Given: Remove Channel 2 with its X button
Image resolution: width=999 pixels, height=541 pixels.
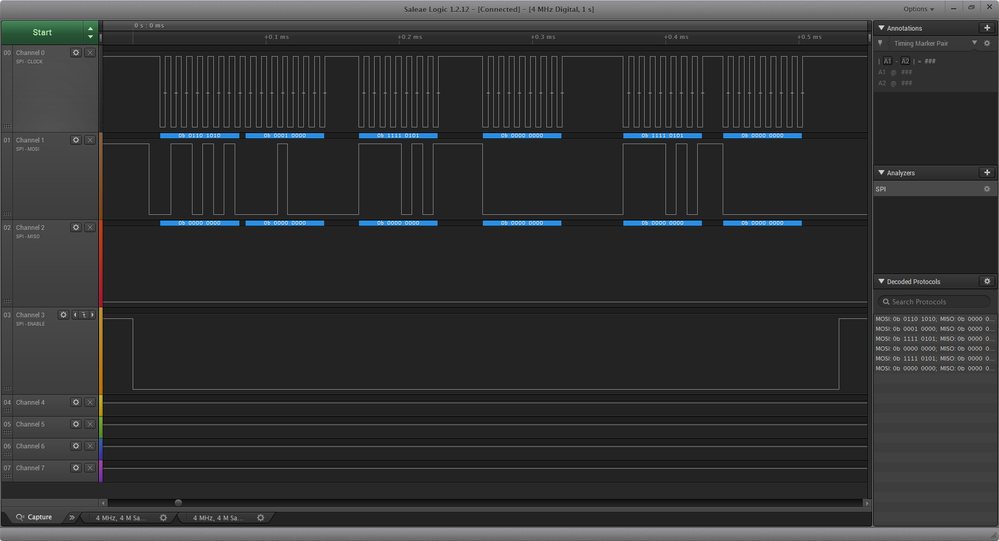Looking at the screenshot, I should pyautogui.click(x=90, y=227).
